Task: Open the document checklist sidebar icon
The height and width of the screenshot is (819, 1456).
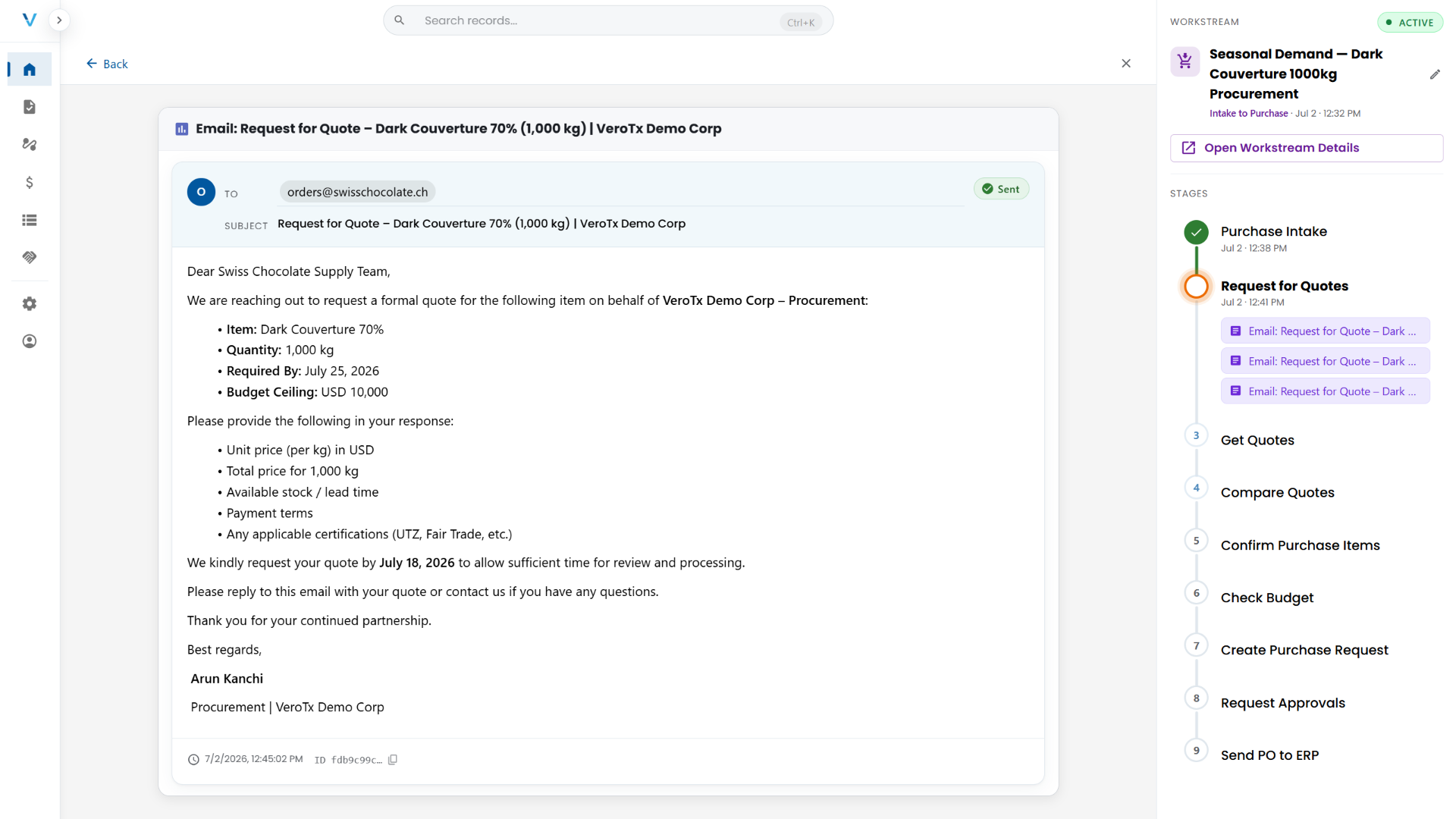Action: (30, 107)
